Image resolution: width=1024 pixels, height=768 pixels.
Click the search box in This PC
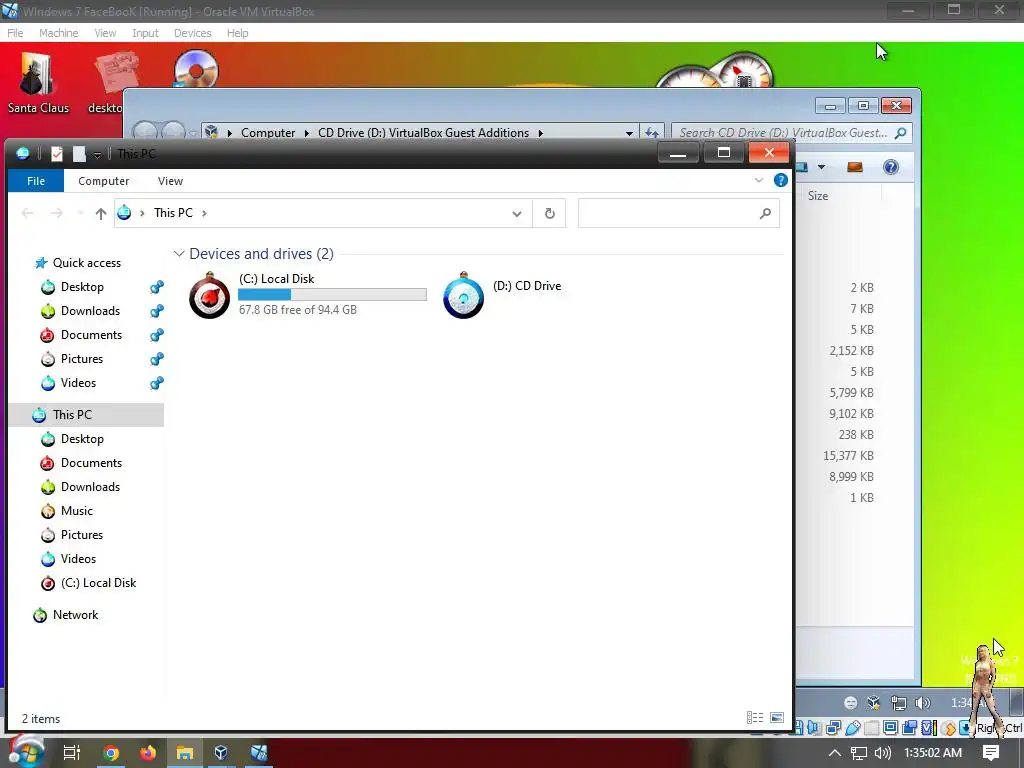coord(679,214)
